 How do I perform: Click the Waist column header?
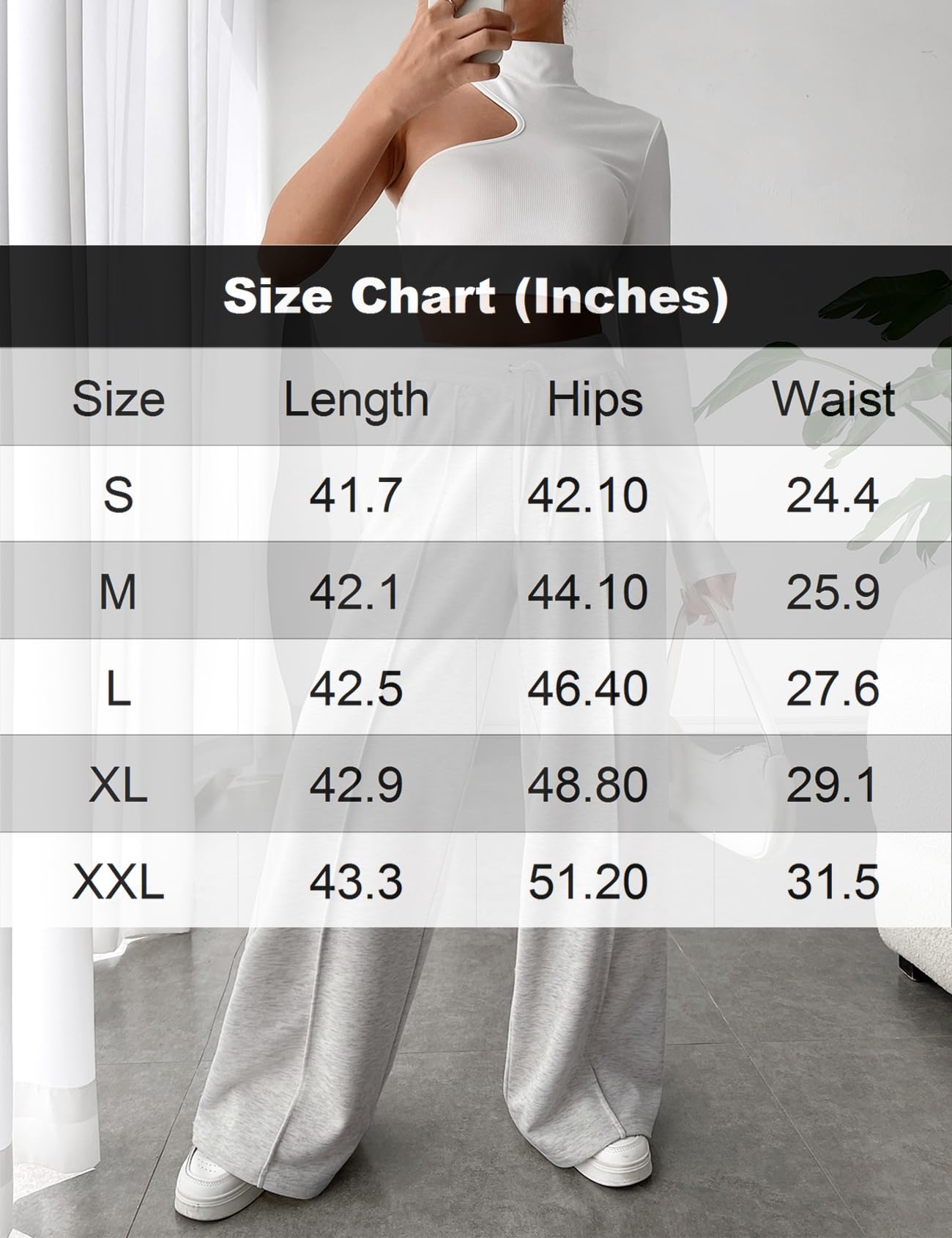833,399
